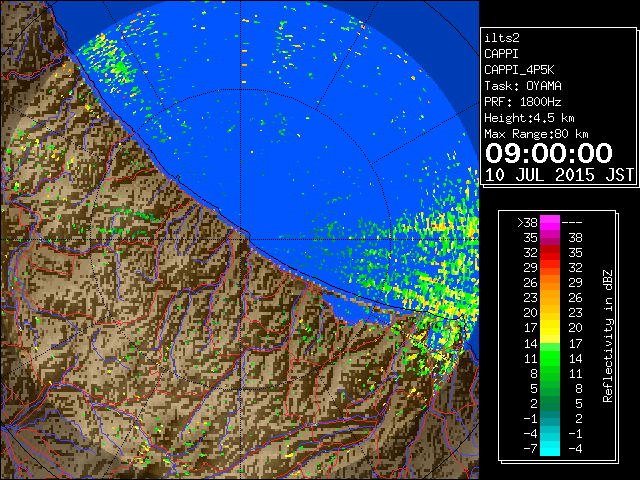The image size is (640, 480).
Task: Click the yellow 17-20 dBZ legend swatch
Action: click(550, 328)
